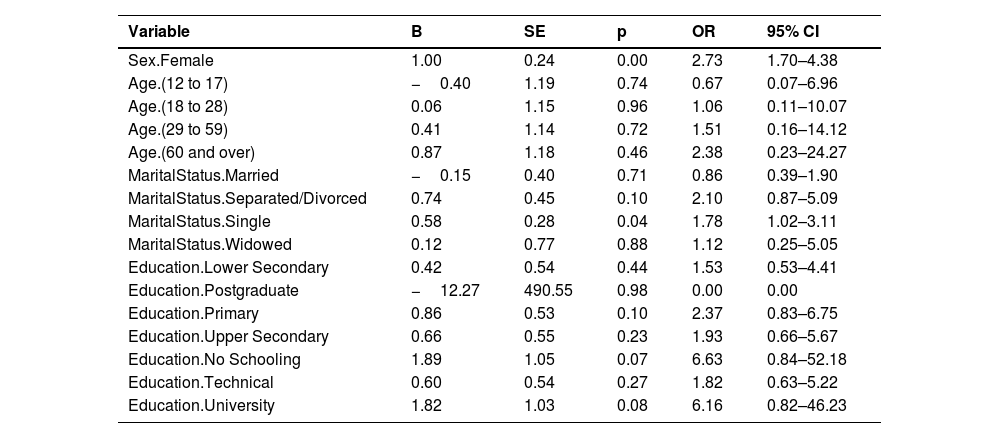Select the B column header
The height and width of the screenshot is (438, 1000).
[x=416, y=31]
